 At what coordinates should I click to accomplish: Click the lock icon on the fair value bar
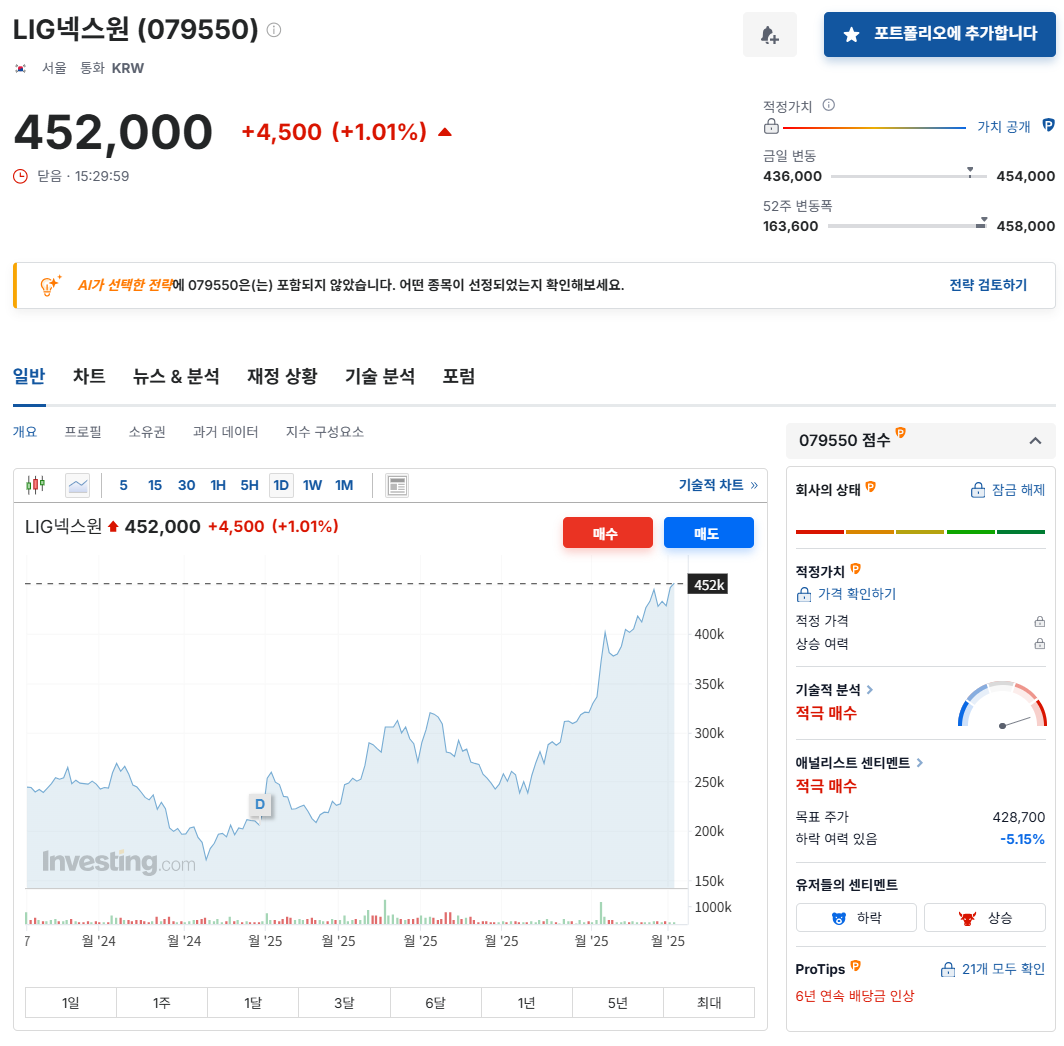click(x=771, y=126)
